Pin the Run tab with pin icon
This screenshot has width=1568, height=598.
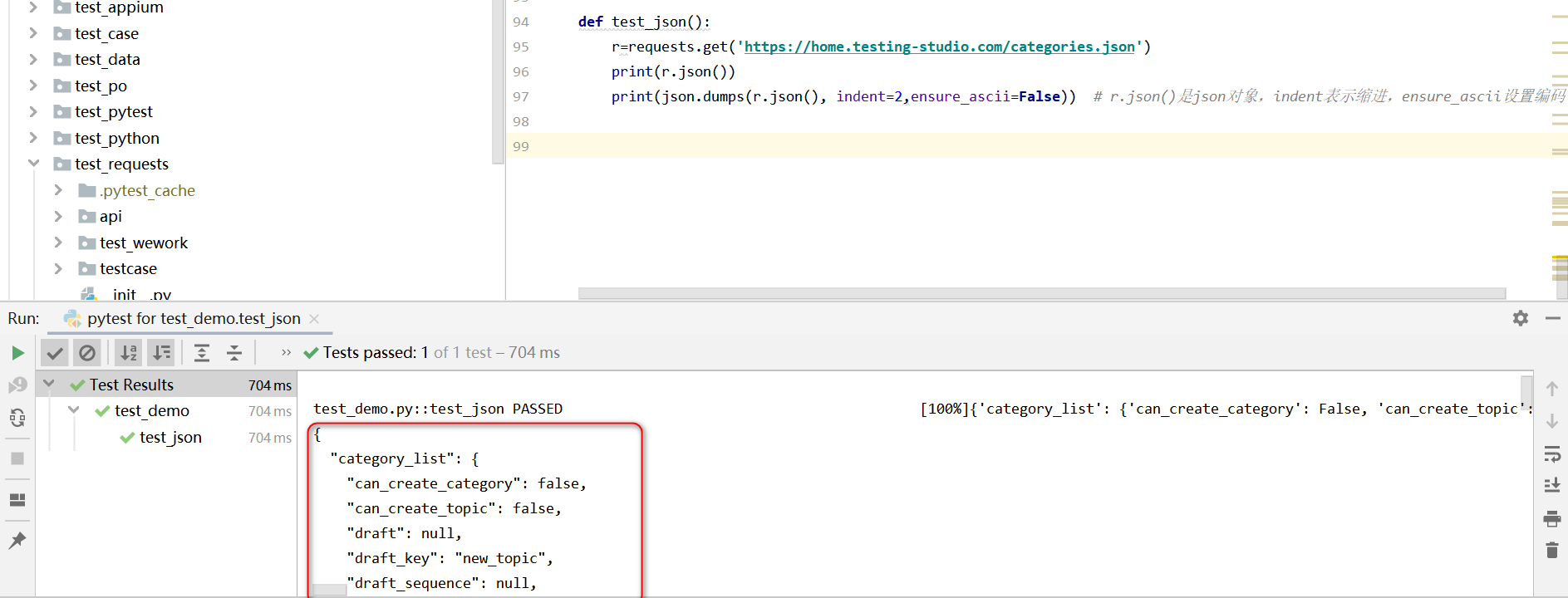point(17,541)
